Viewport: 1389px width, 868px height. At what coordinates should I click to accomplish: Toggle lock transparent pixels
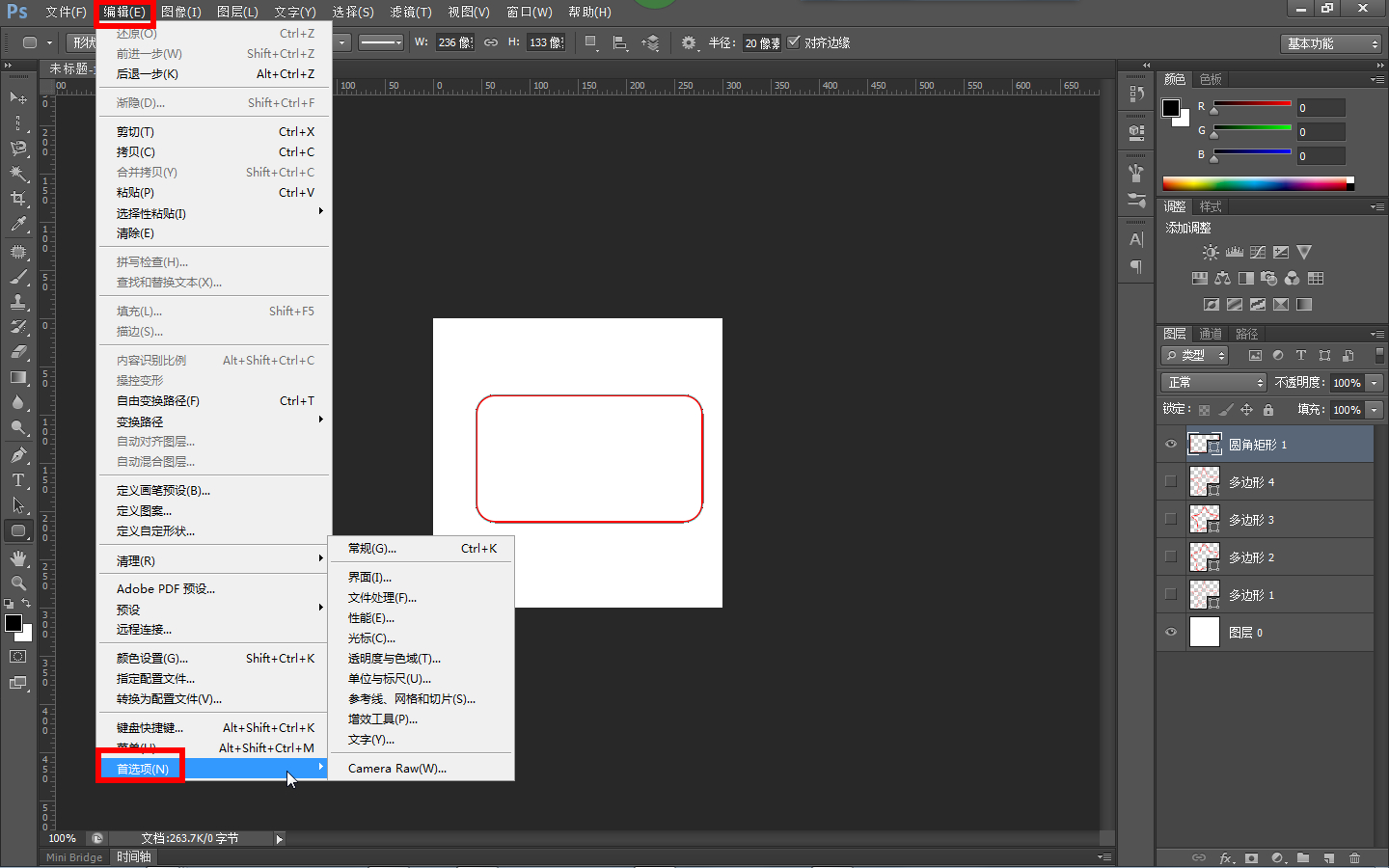[1204, 410]
